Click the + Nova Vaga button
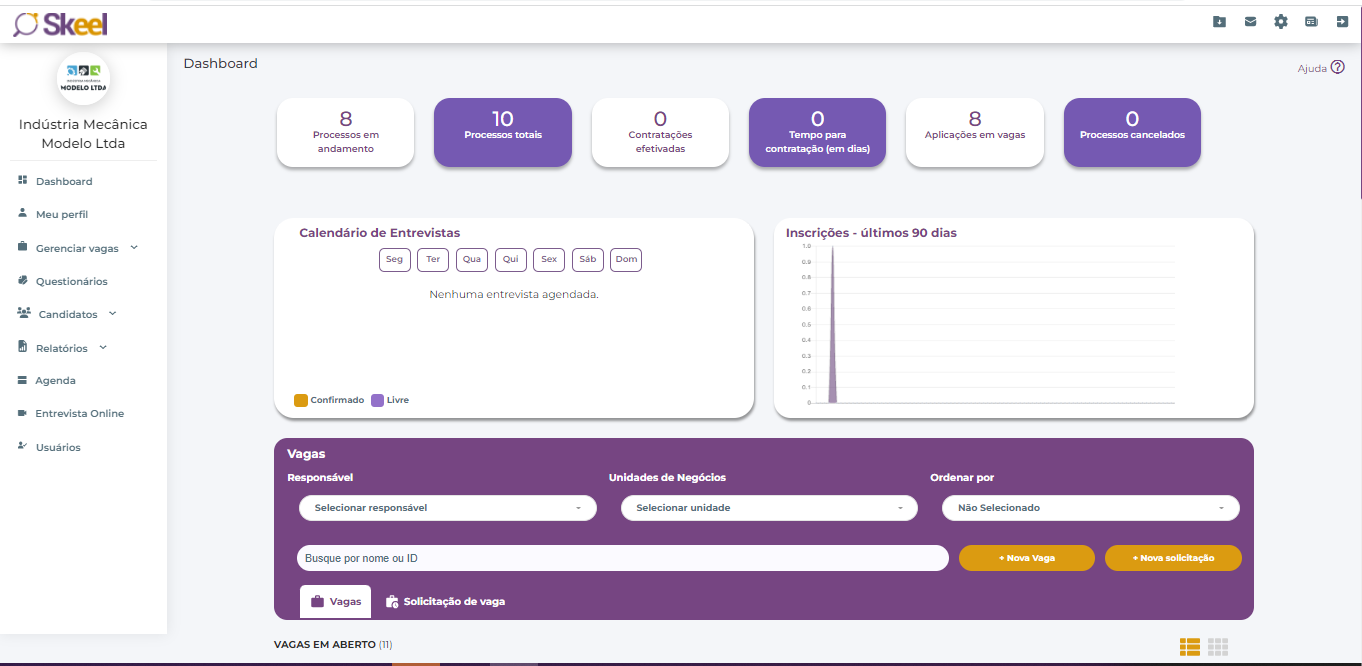This screenshot has width=1362, height=666. (1026, 558)
